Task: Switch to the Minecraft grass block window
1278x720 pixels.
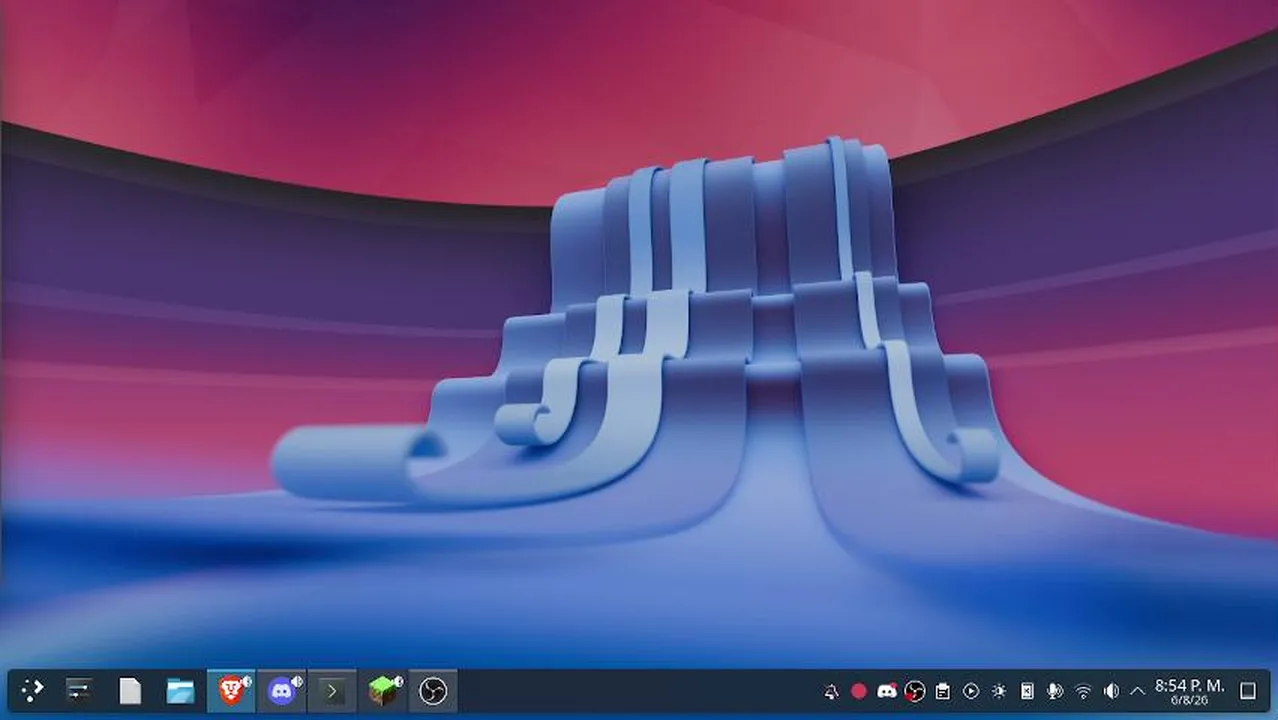Action: tap(383, 691)
